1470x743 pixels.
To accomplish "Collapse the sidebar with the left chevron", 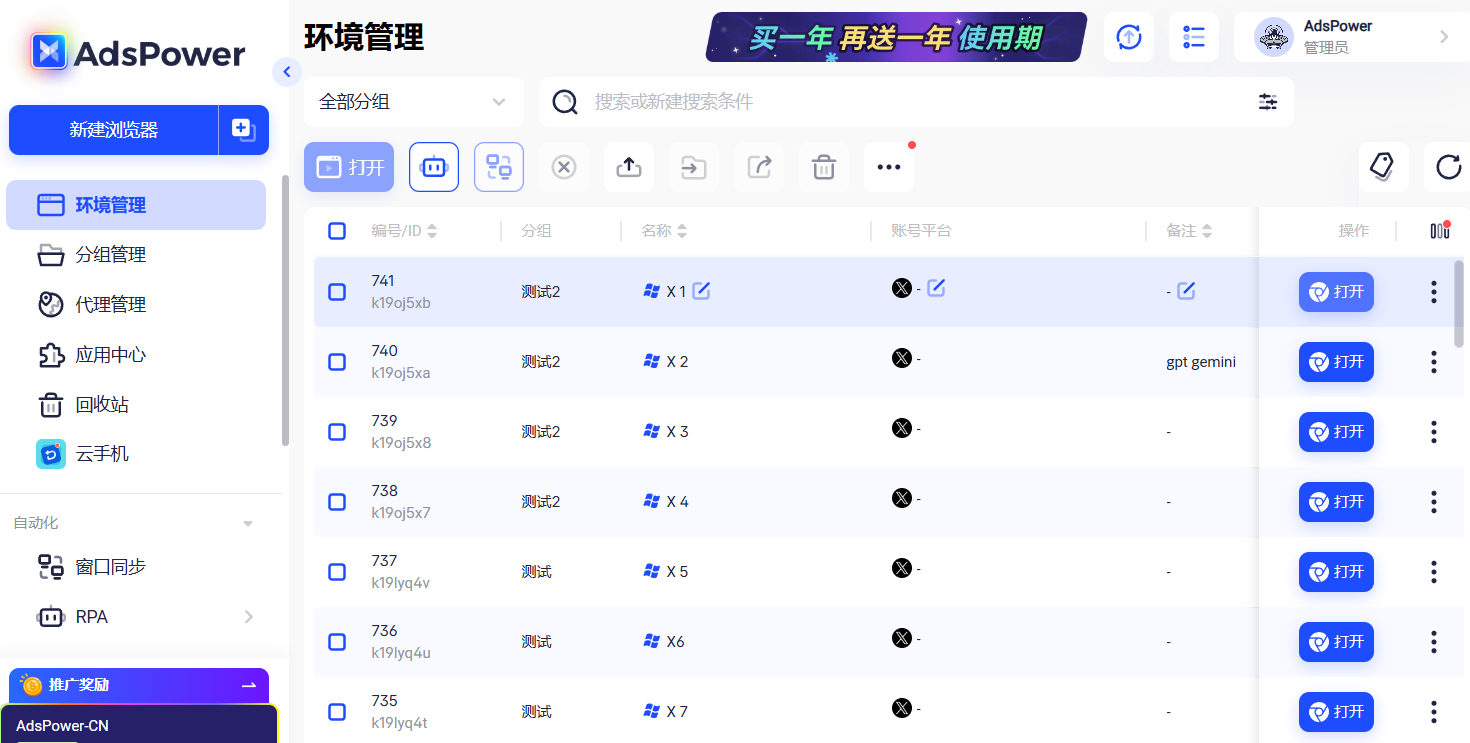I will point(287,72).
